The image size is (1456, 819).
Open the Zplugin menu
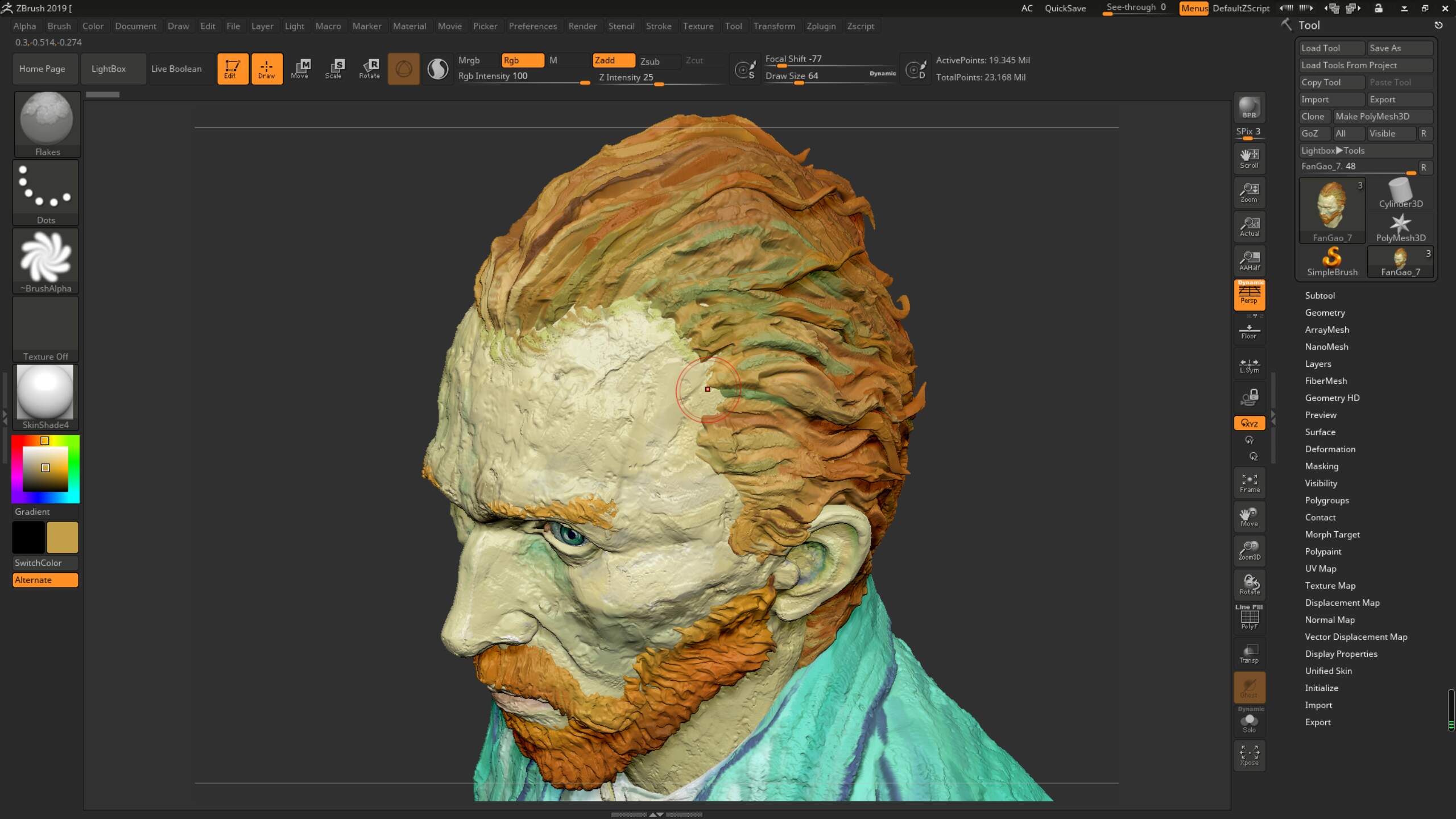[821, 26]
